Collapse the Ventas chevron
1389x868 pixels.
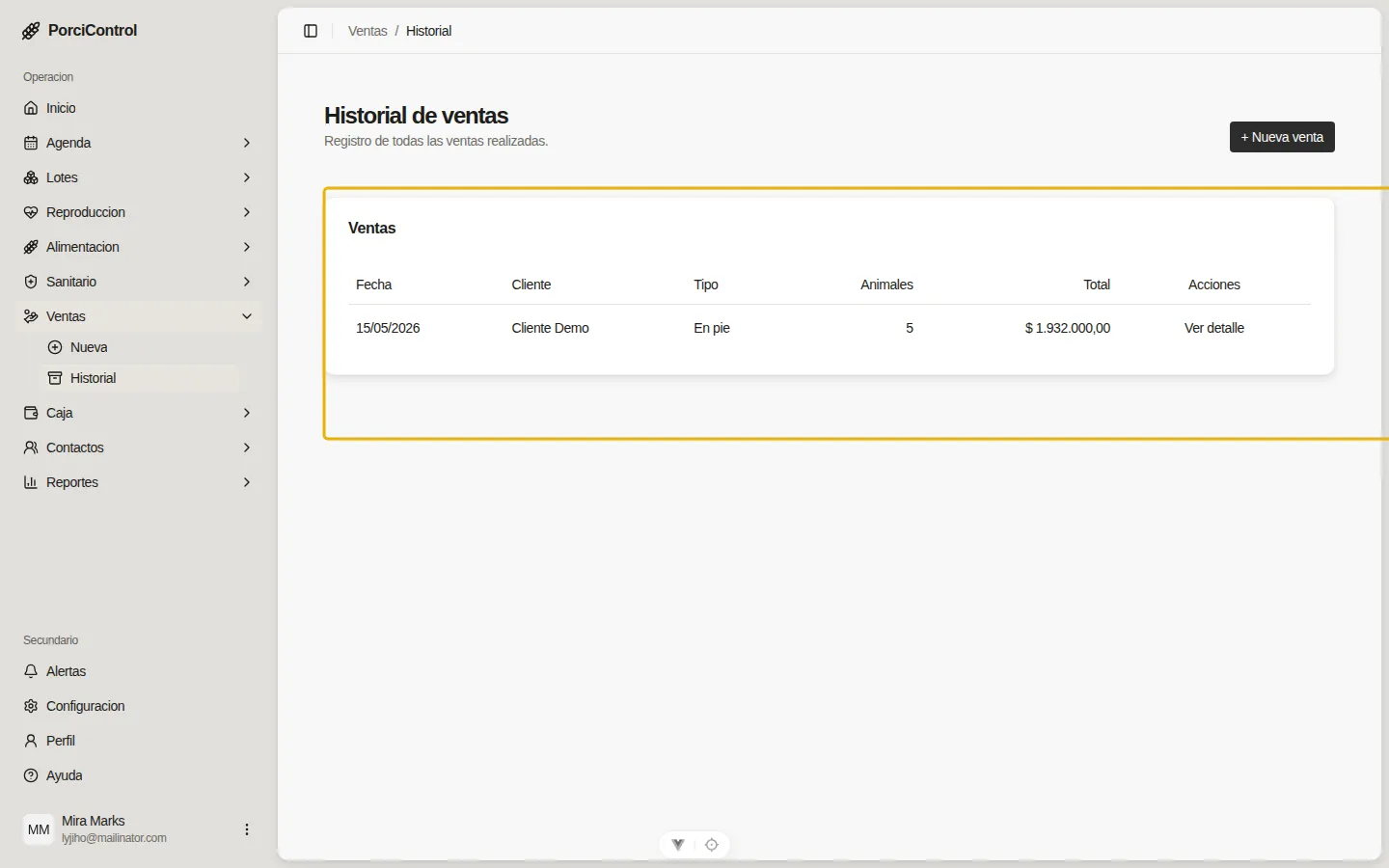247,316
